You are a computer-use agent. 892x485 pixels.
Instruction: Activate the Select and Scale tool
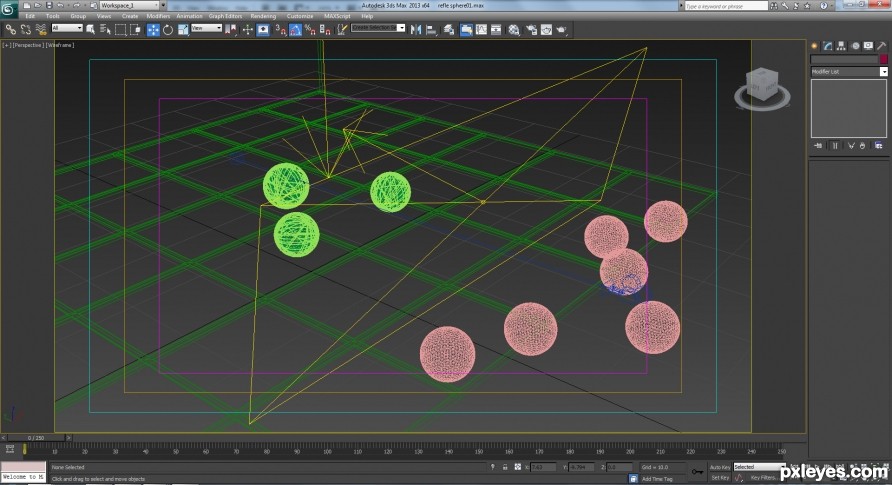pyautogui.click(x=183, y=30)
